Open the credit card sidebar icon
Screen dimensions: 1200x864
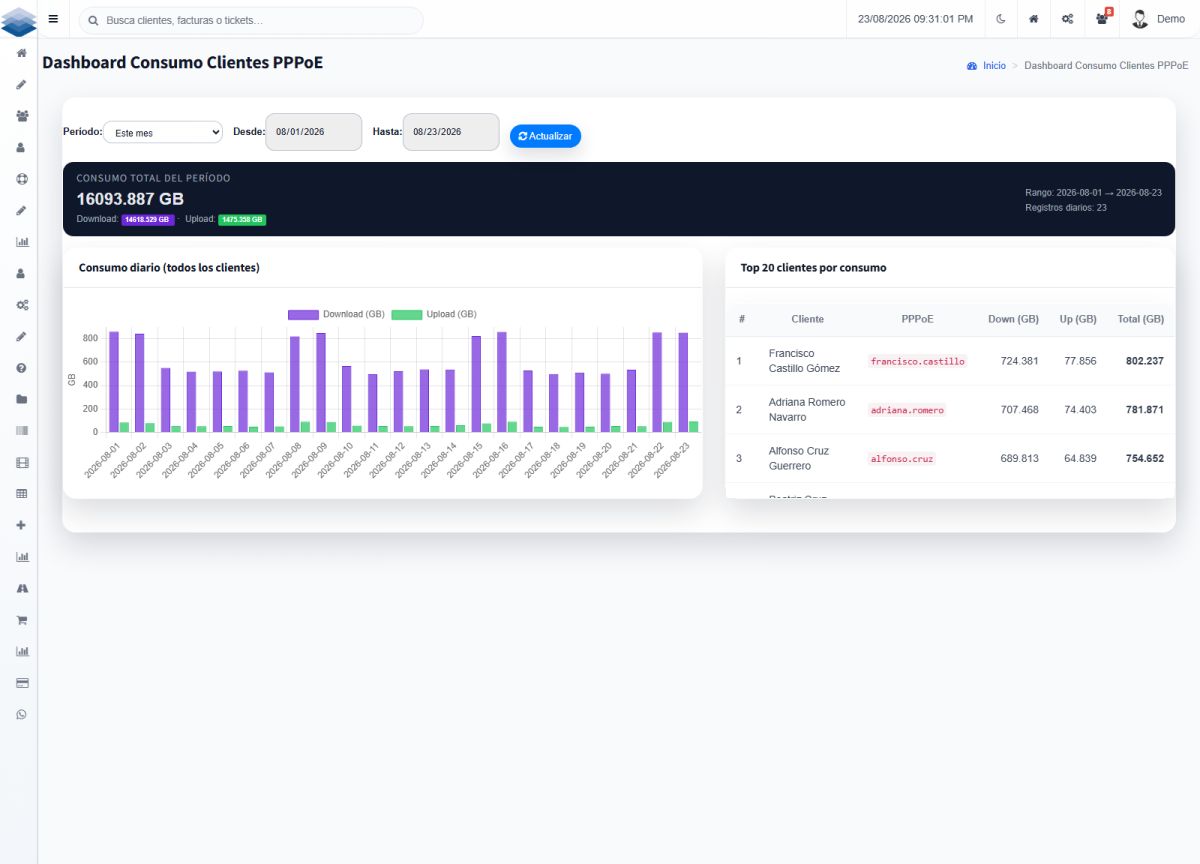coord(22,683)
